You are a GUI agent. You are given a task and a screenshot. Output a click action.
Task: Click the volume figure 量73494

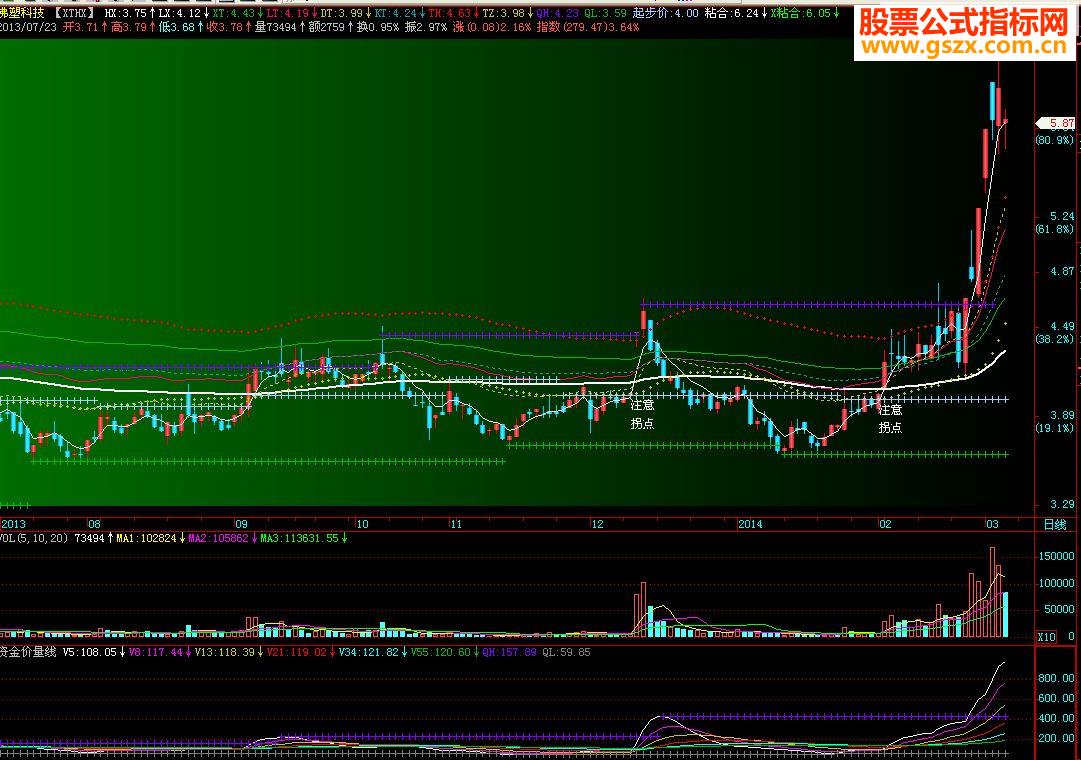point(276,27)
